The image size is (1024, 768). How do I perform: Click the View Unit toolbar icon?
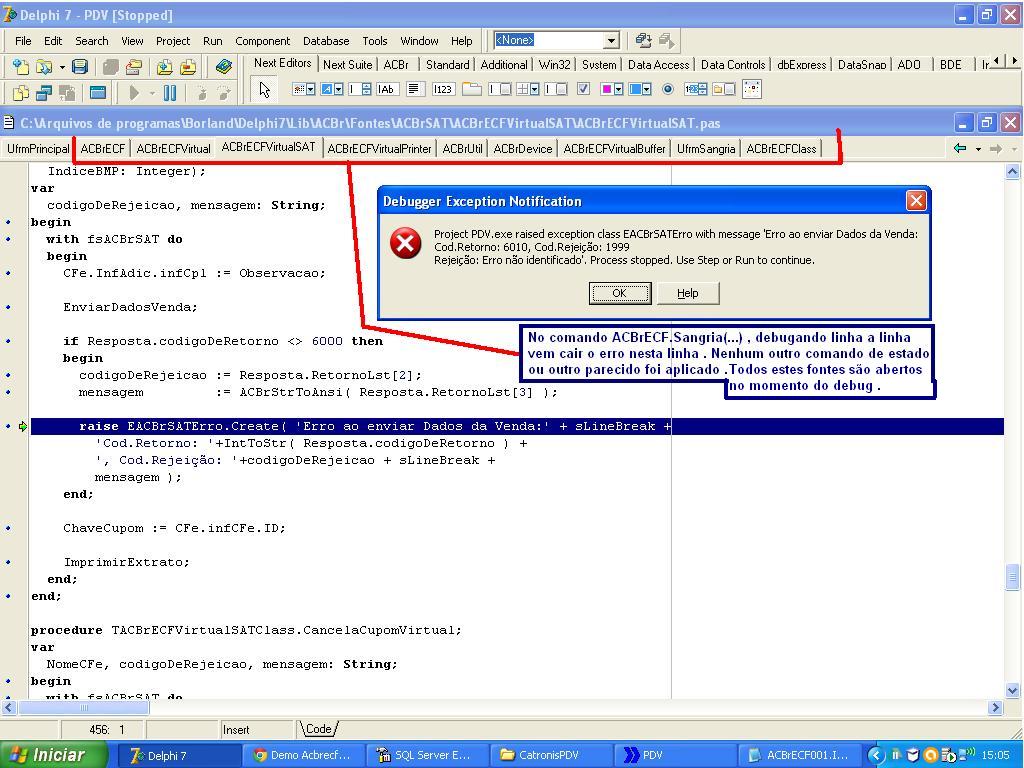click(x=20, y=93)
